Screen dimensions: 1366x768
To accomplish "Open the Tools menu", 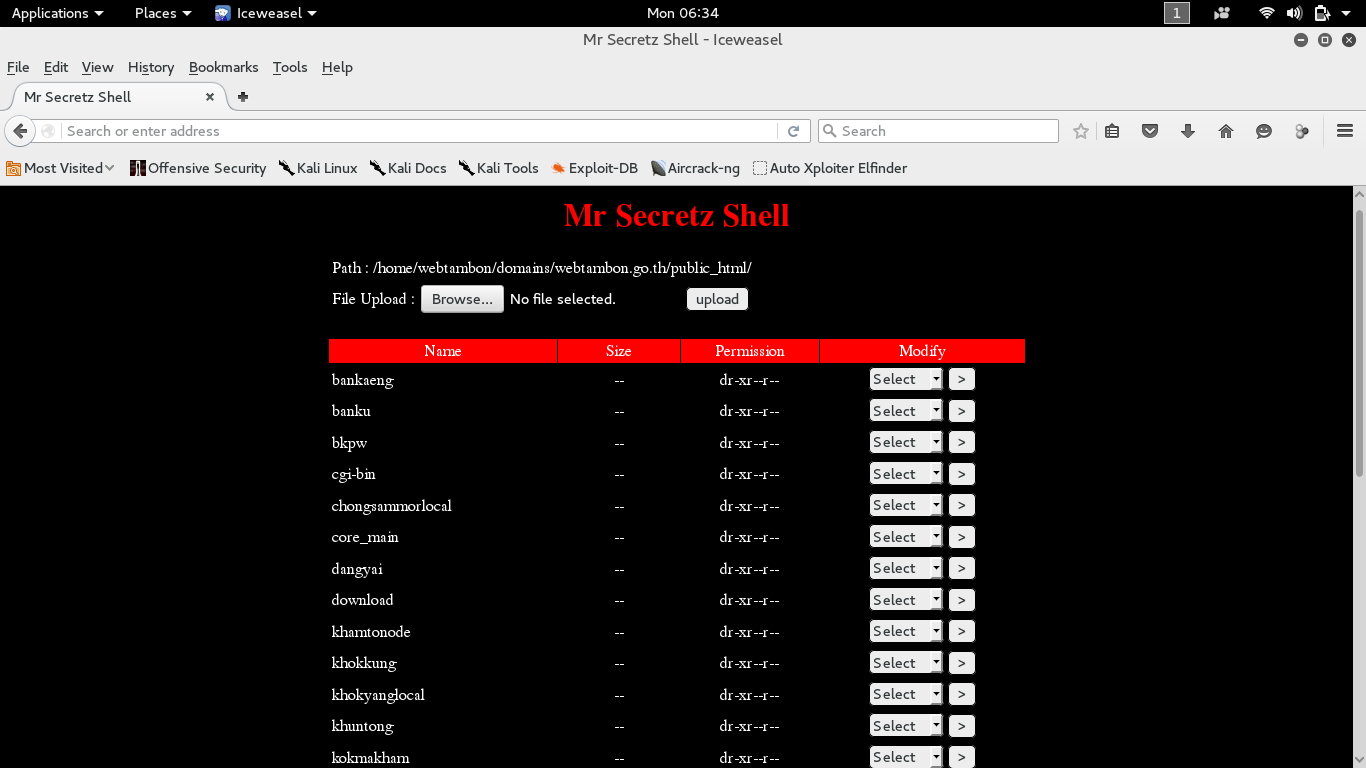I will point(290,67).
